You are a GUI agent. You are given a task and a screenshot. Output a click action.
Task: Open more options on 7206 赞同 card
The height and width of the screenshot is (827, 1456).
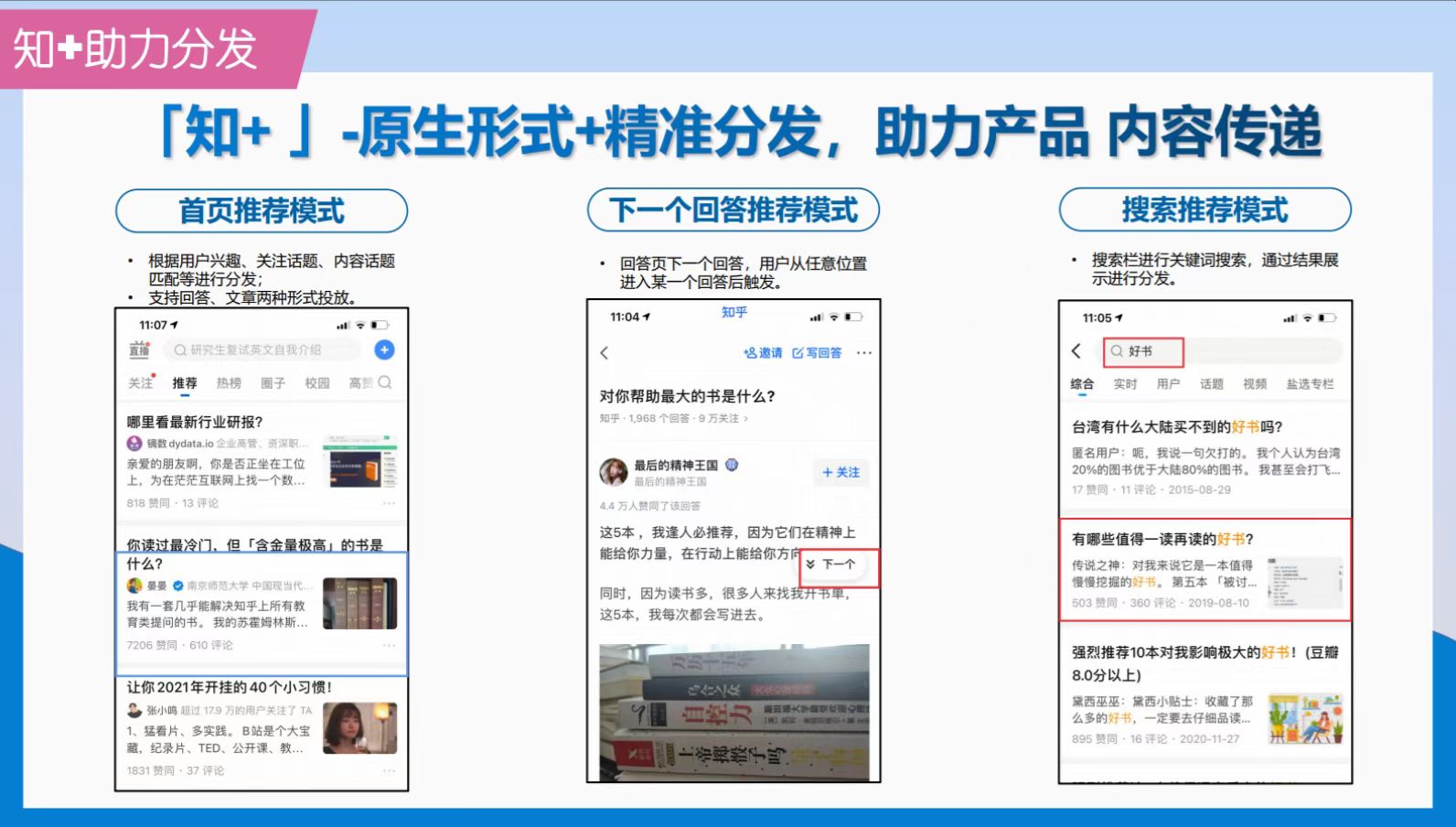390,645
